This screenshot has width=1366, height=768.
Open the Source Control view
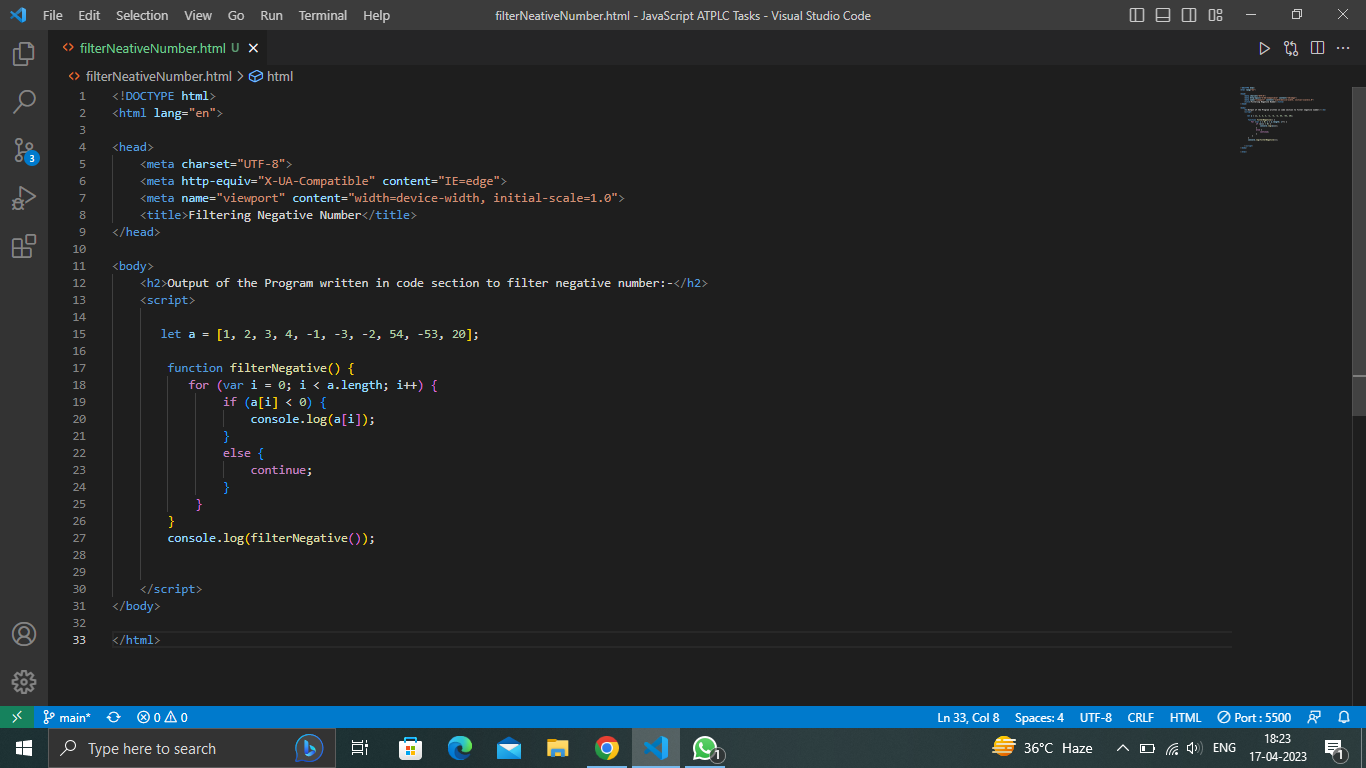coord(24,150)
